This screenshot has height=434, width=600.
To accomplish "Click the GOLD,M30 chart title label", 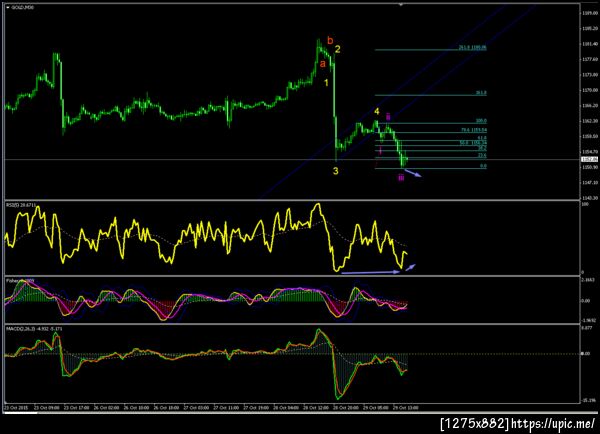I will pyautogui.click(x=23, y=7).
